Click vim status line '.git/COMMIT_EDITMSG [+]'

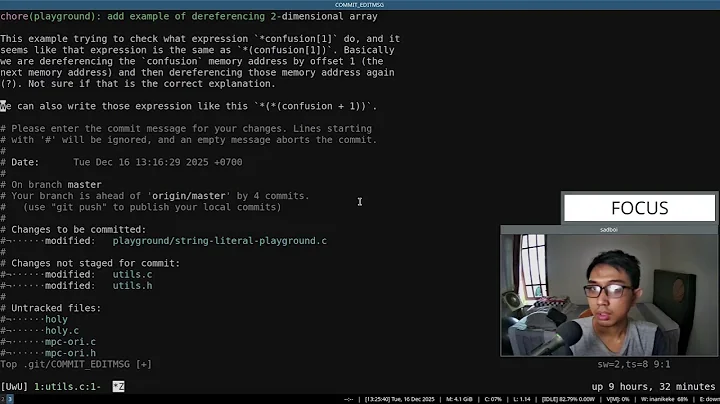(x=87, y=365)
